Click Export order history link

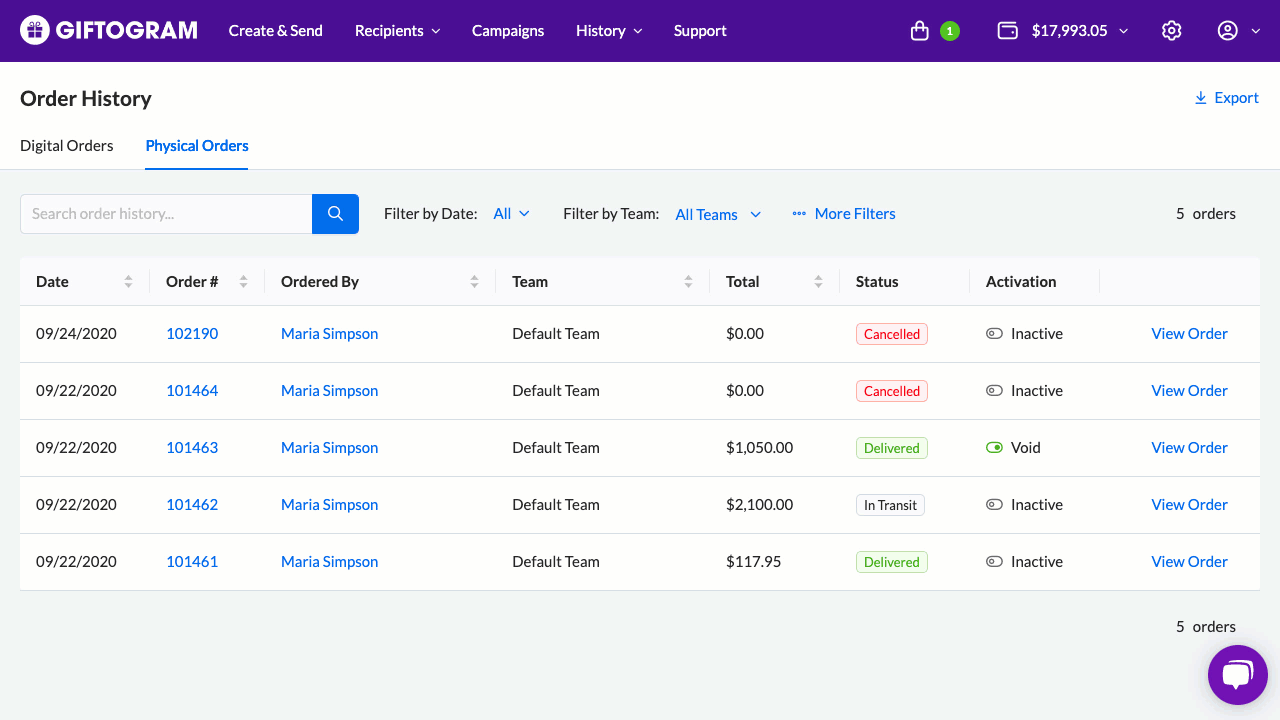1226,98
